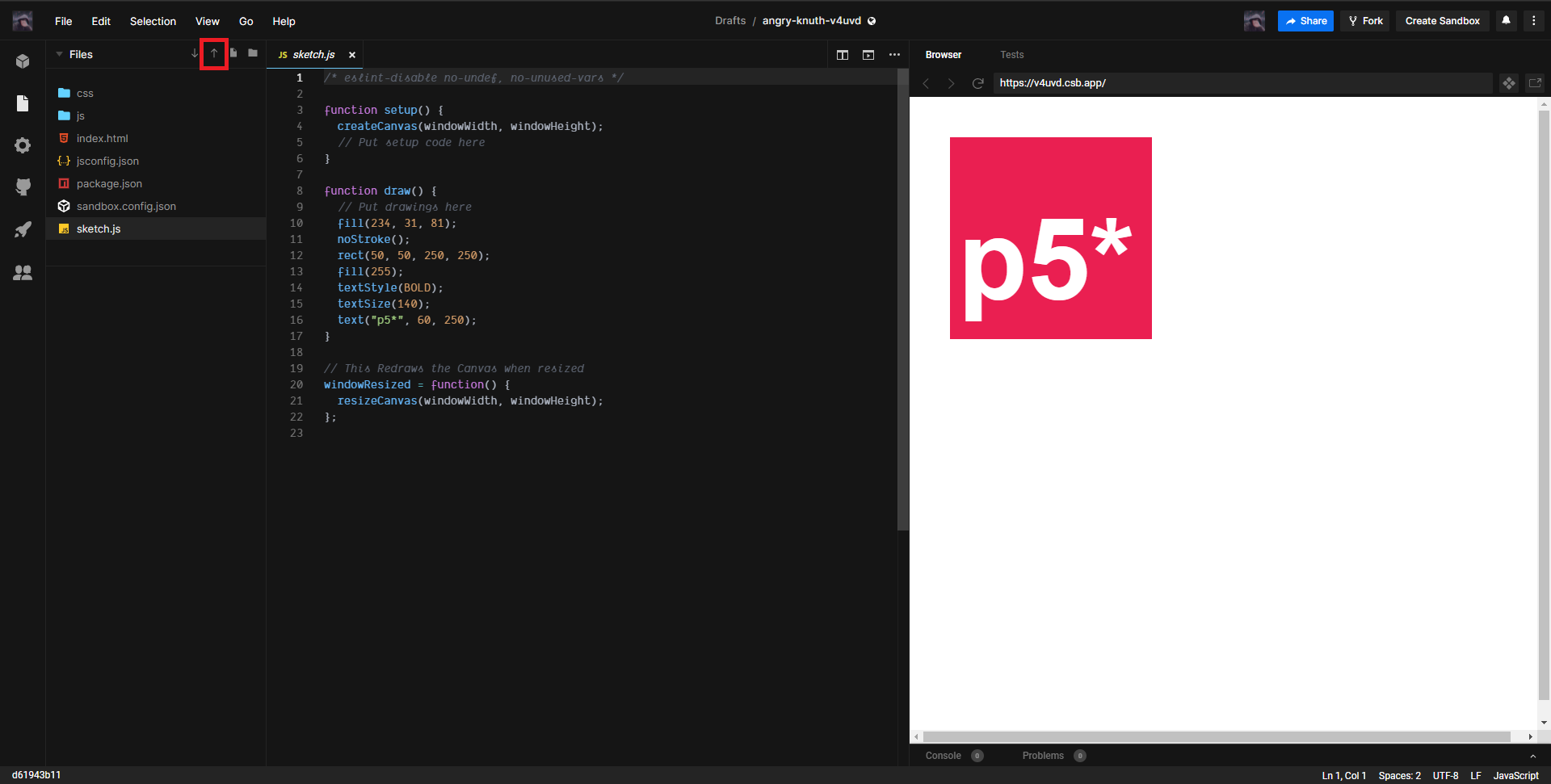Expand the css folder
Viewport: 1551px width, 784px height.
156,94
